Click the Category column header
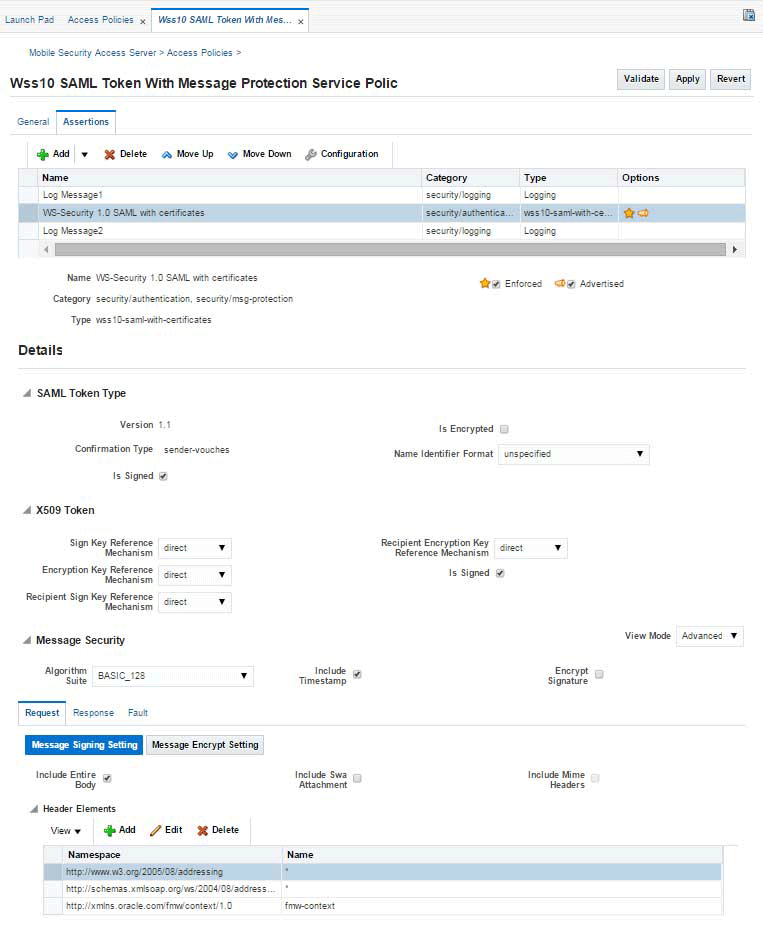 (x=471, y=178)
